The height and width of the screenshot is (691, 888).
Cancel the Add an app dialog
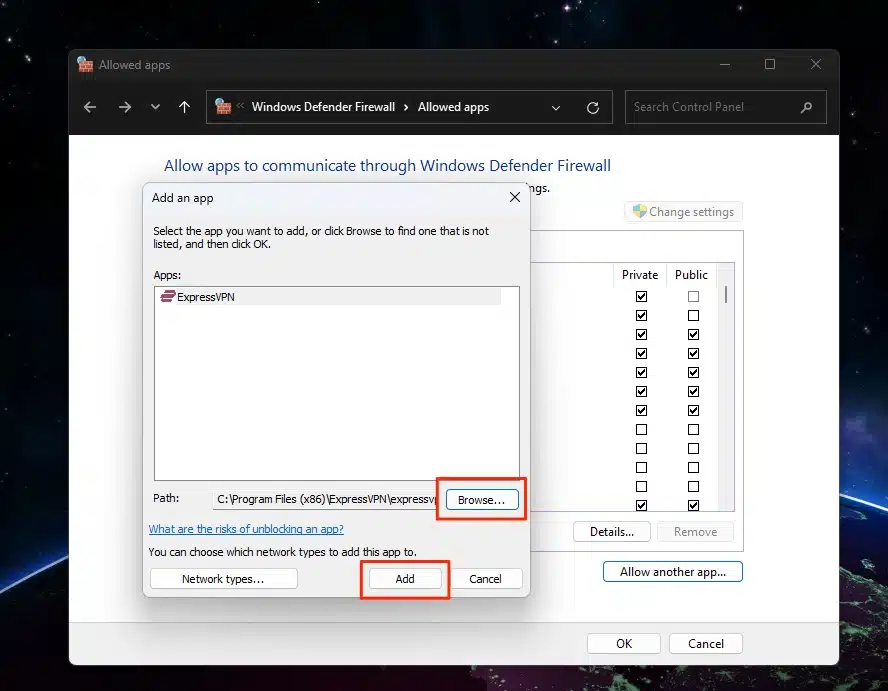[x=485, y=579]
